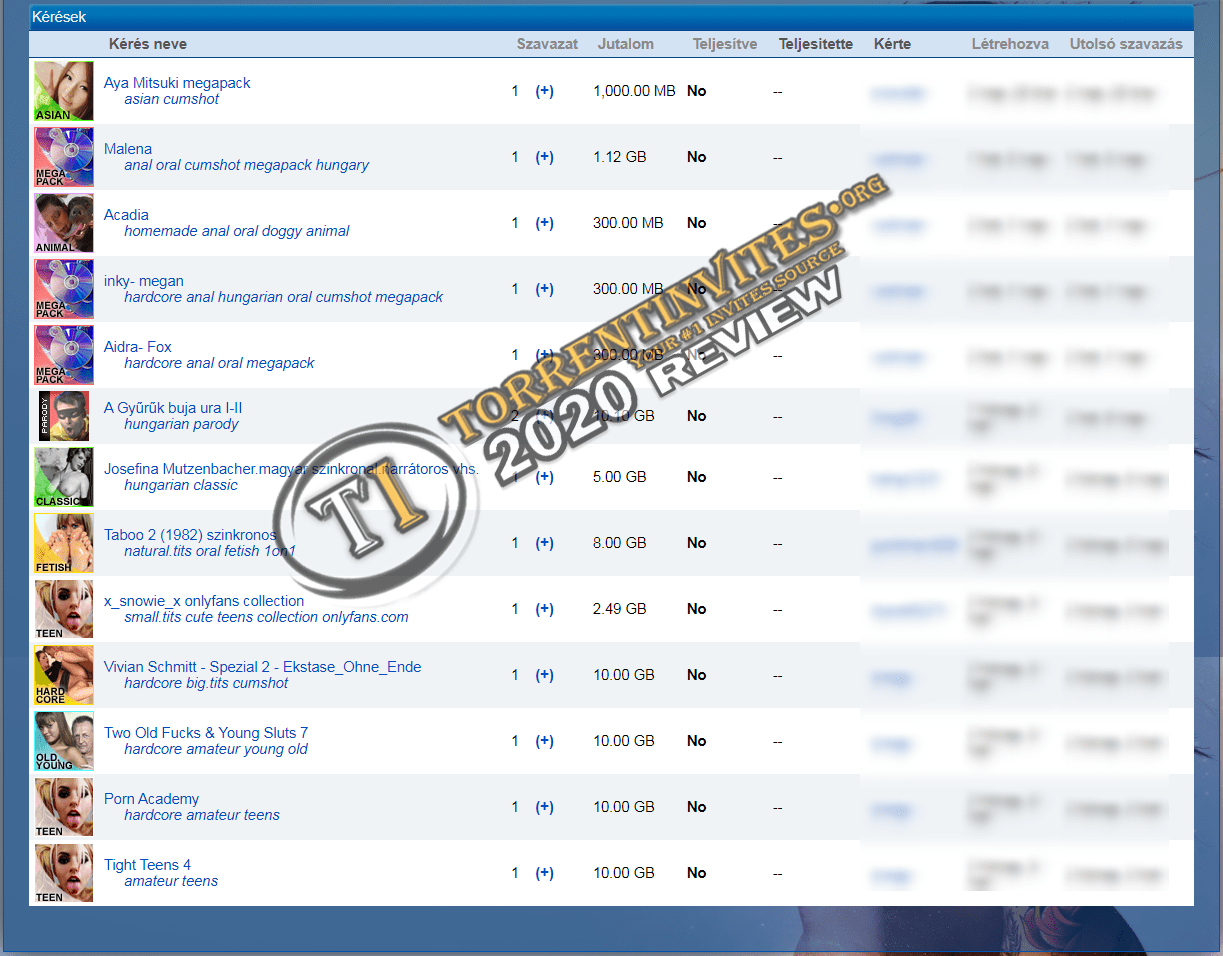Screen dimensions: 1223x956
Task: Open A Gyűrűk buja ura I-II request
Action: click(x=173, y=408)
